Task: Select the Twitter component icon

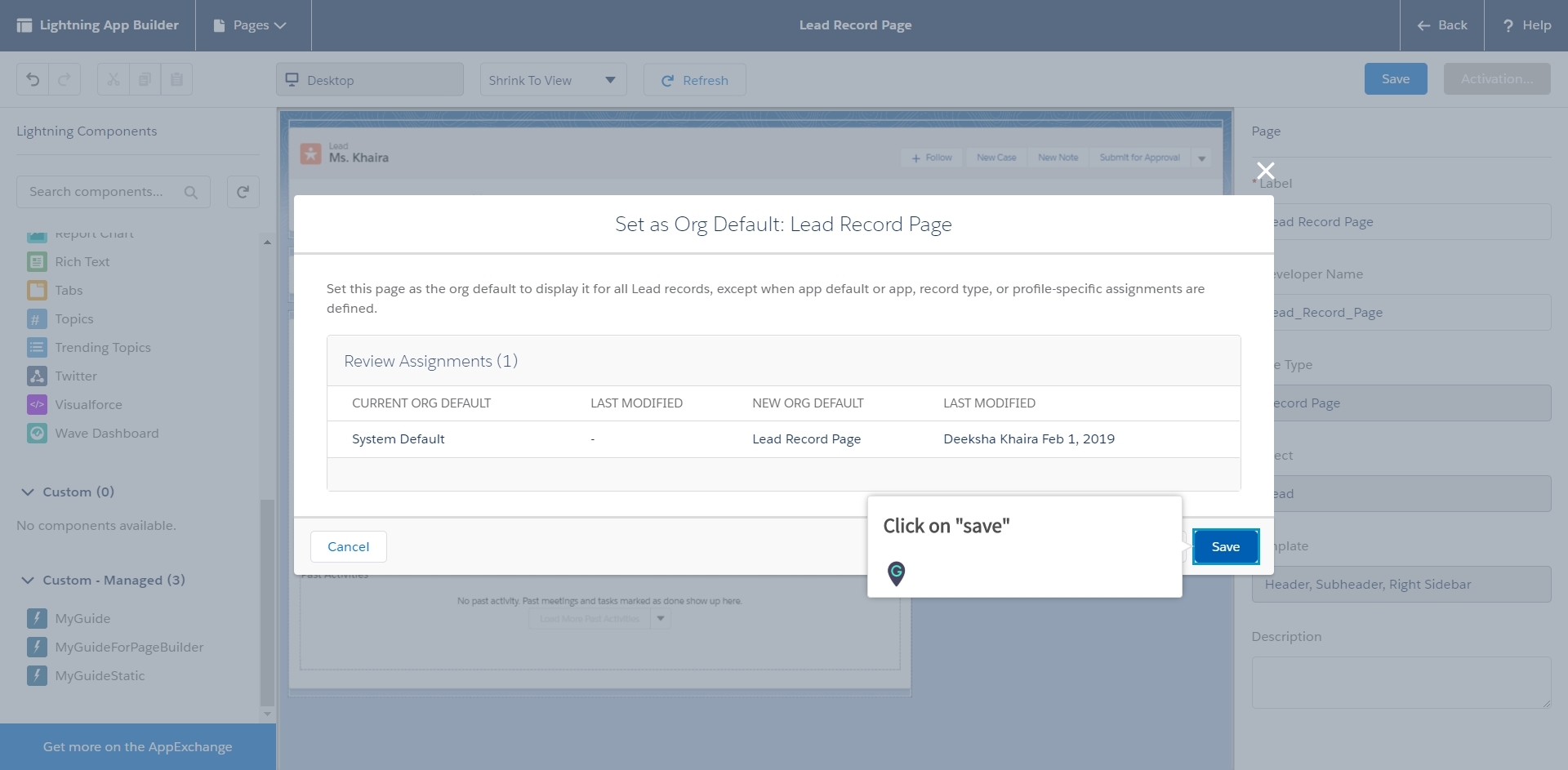Action: (x=37, y=376)
